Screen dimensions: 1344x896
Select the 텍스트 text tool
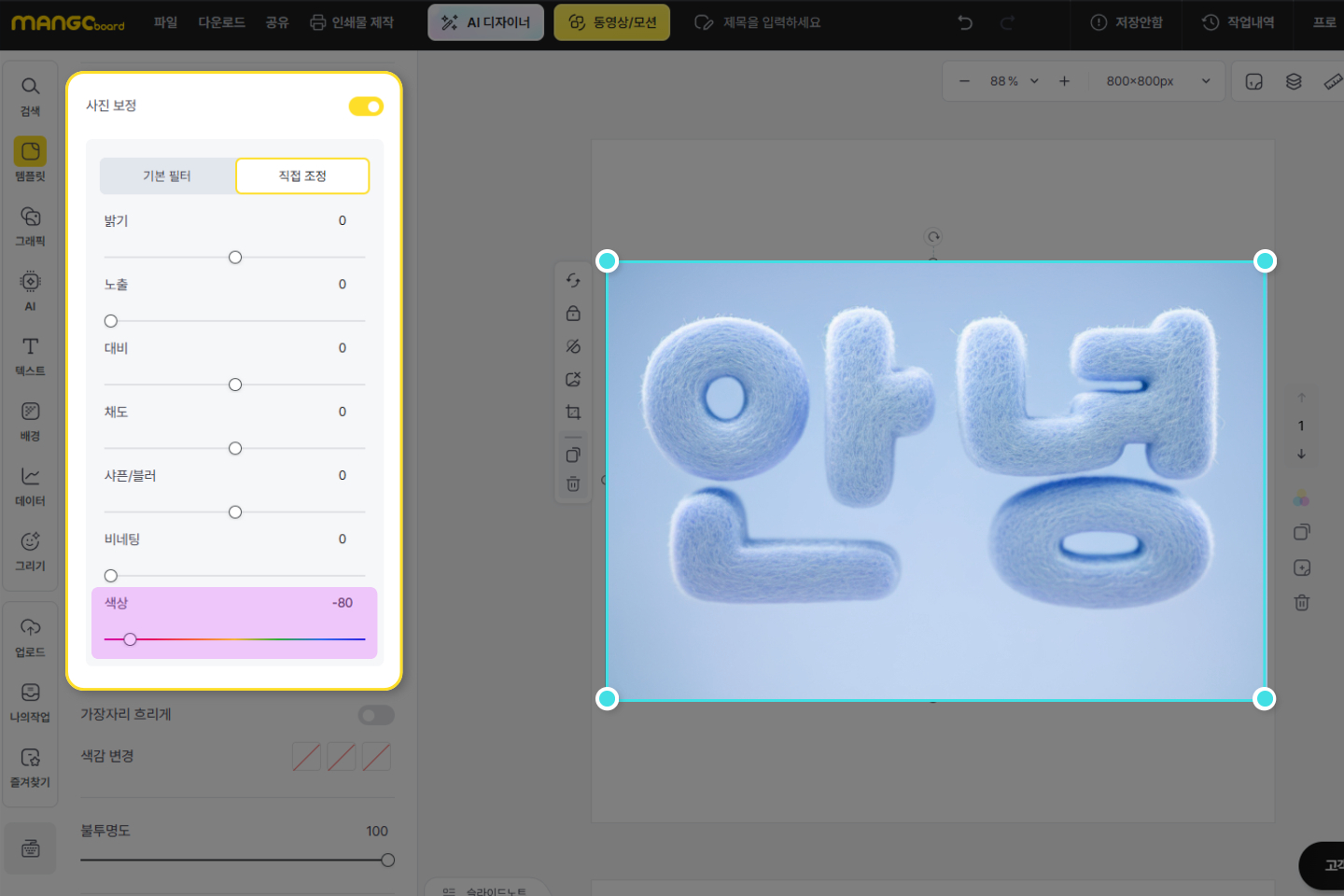[x=30, y=356]
